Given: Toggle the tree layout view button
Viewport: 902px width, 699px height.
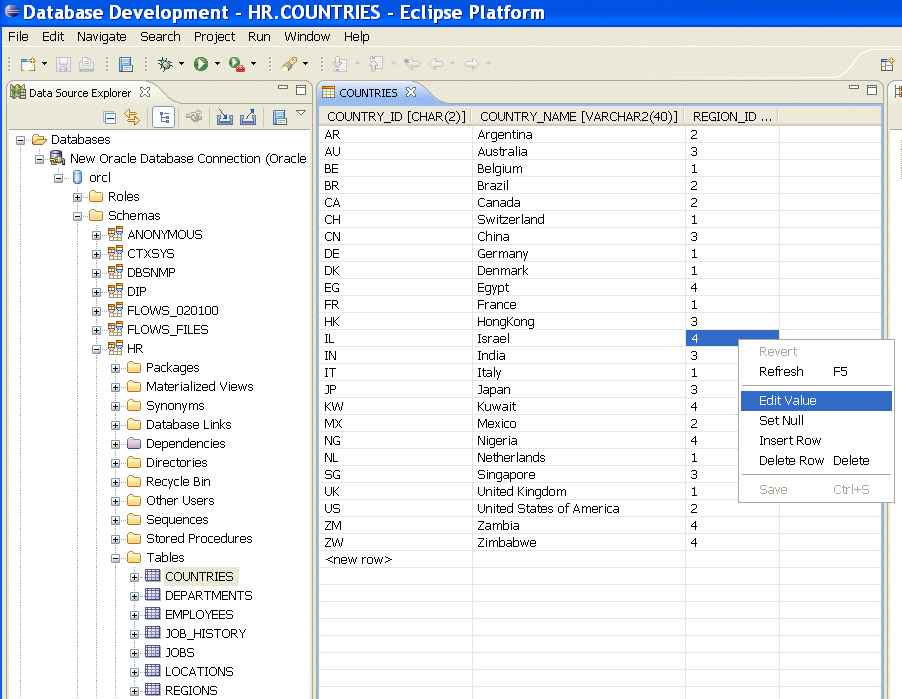Looking at the screenshot, I should [164, 117].
